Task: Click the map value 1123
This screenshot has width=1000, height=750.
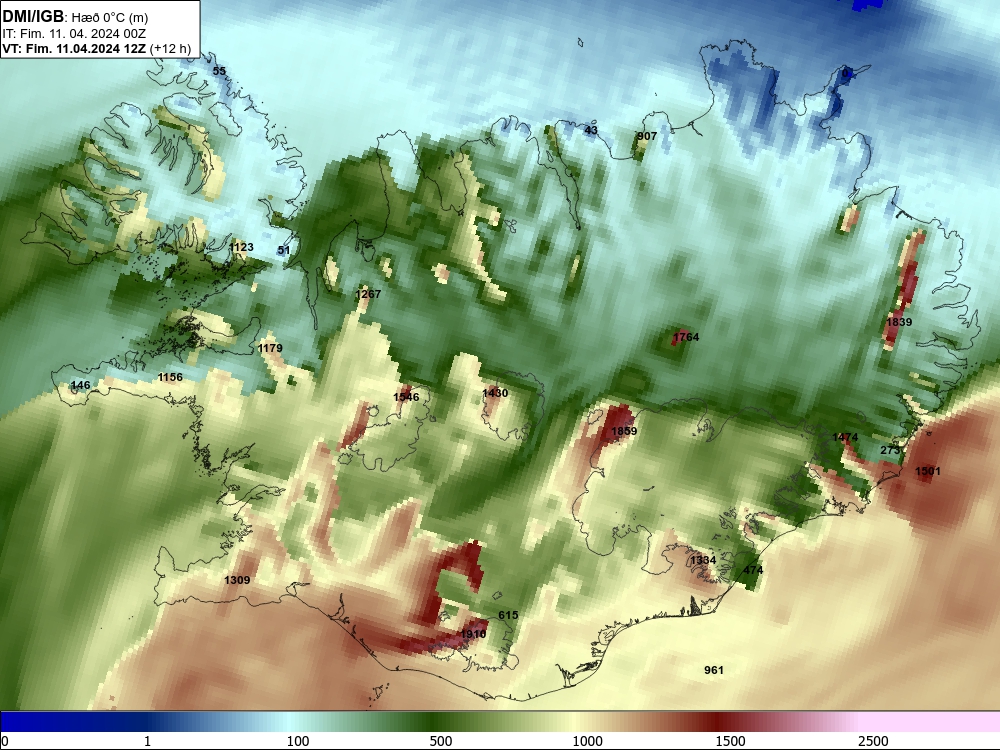Action: point(241,247)
